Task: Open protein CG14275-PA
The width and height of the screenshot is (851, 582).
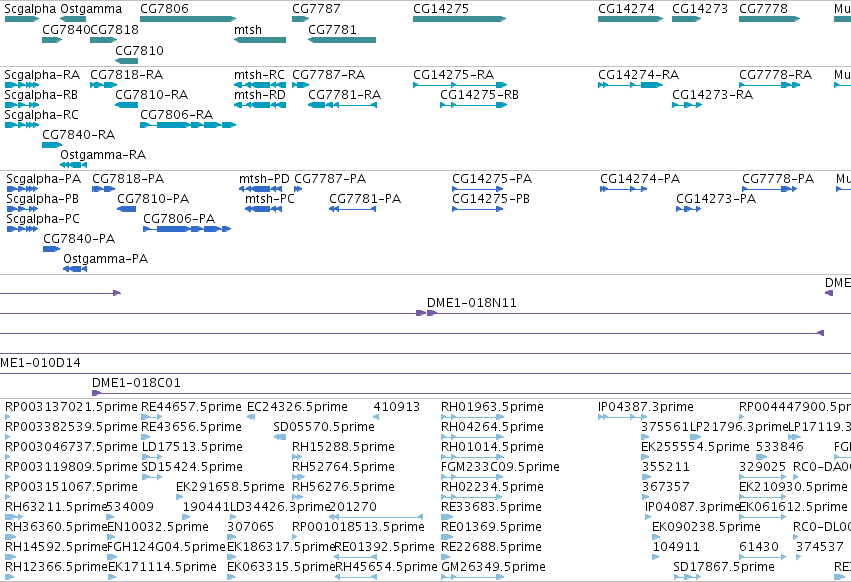Action: point(492,179)
